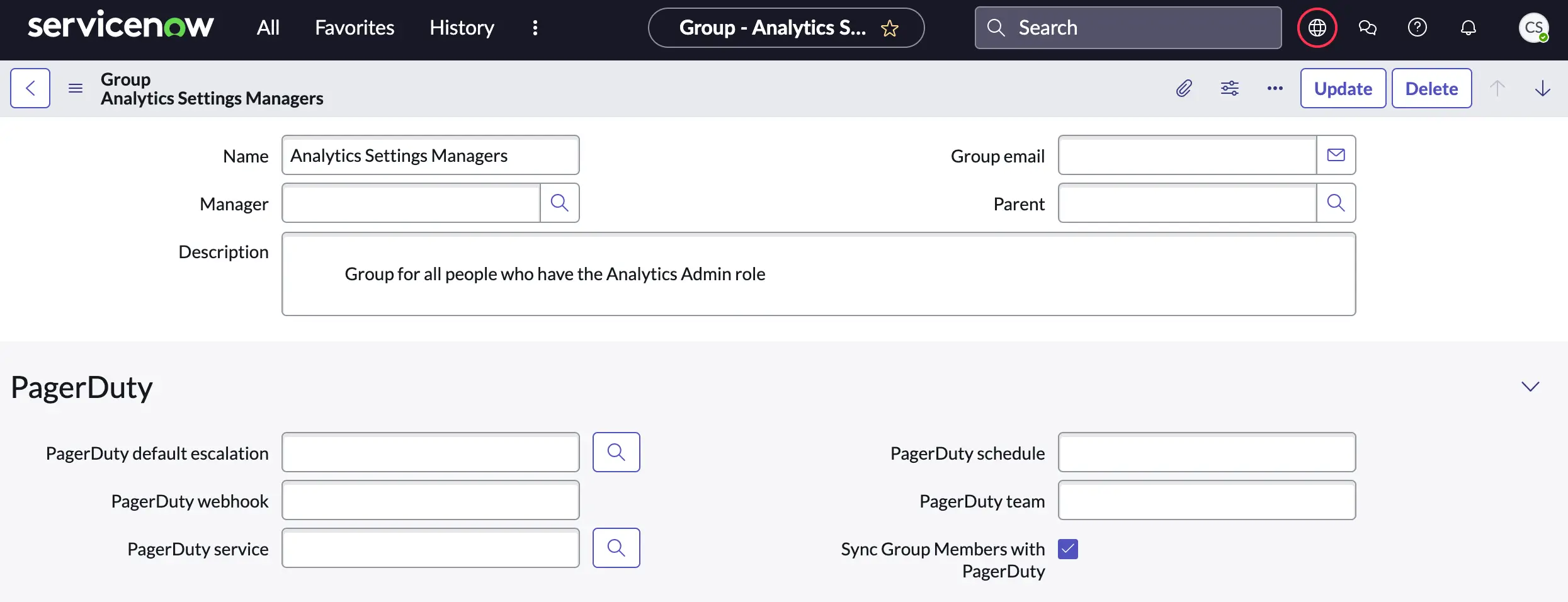Open the help question mark icon
Screen dimensions: 1568x602
pyautogui.click(x=1417, y=28)
